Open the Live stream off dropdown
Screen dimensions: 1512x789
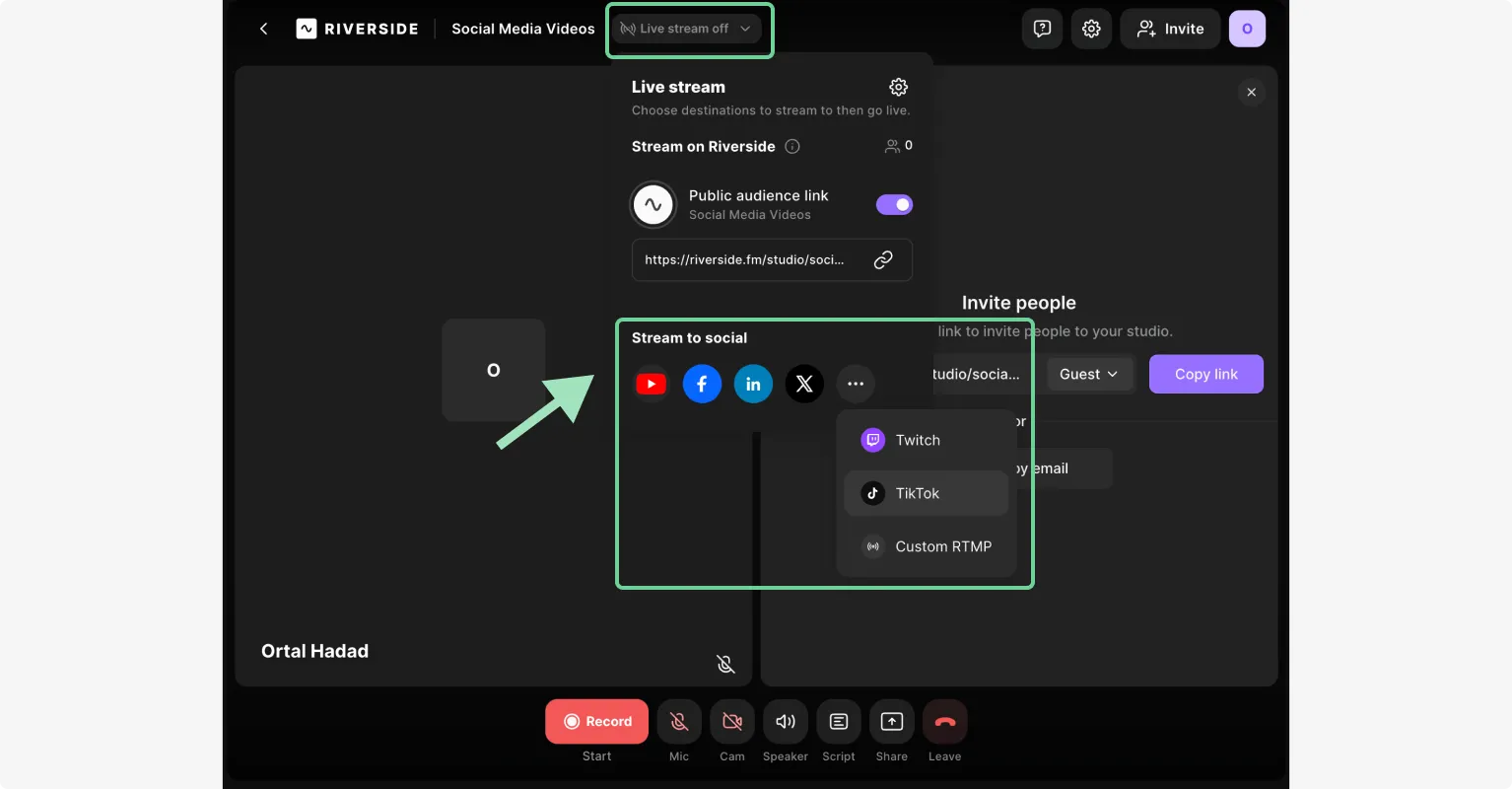coord(686,29)
